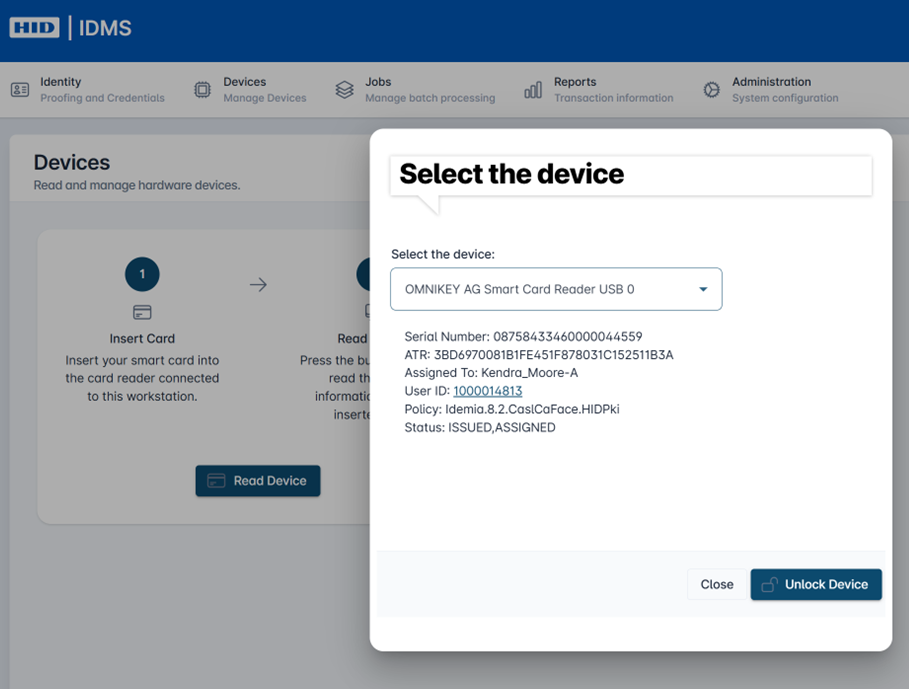Viewport: 909px width, 689px height.
Task: Click the unlock padlock icon in Unlock Device
Action: 769,584
